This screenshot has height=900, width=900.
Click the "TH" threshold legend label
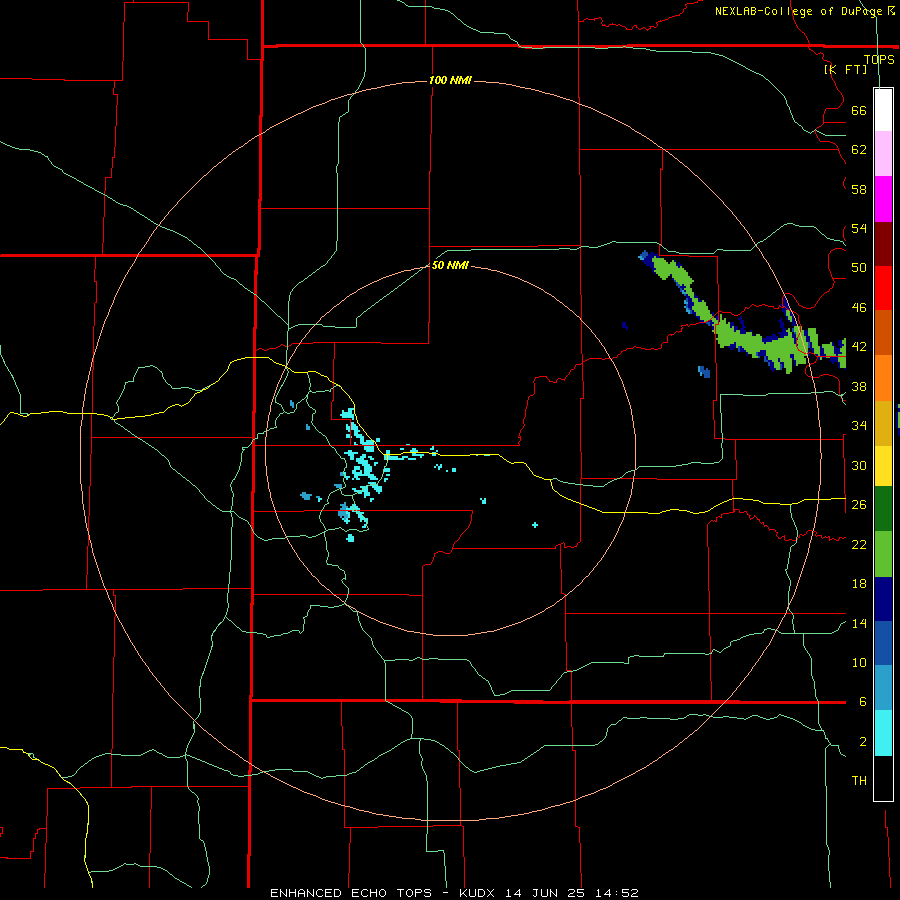pos(859,781)
